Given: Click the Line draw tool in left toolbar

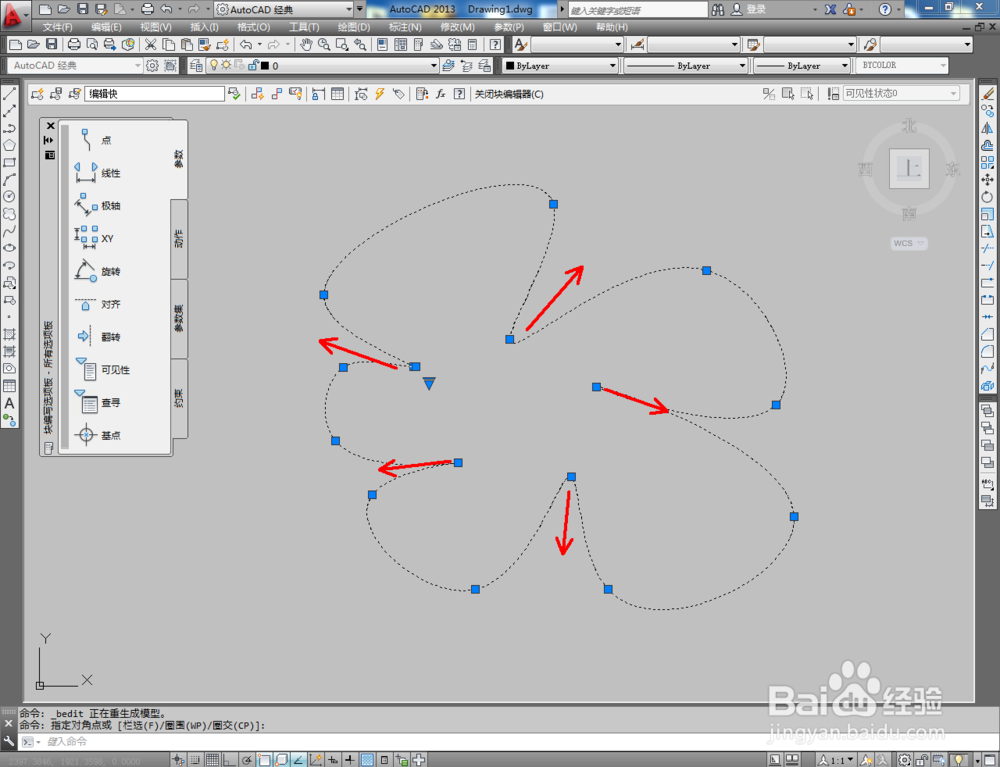Looking at the screenshot, I should tap(9, 94).
